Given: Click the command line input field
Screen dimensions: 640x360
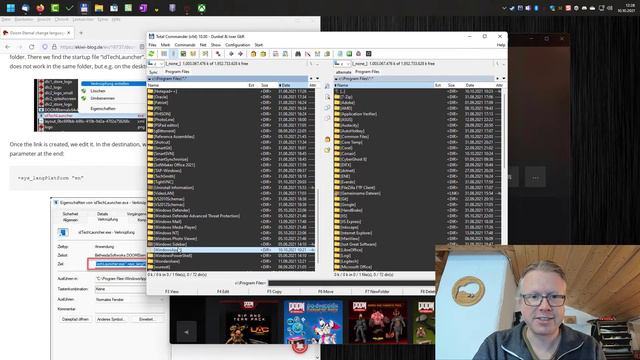Looking at the screenshot, I should pos(351,283).
